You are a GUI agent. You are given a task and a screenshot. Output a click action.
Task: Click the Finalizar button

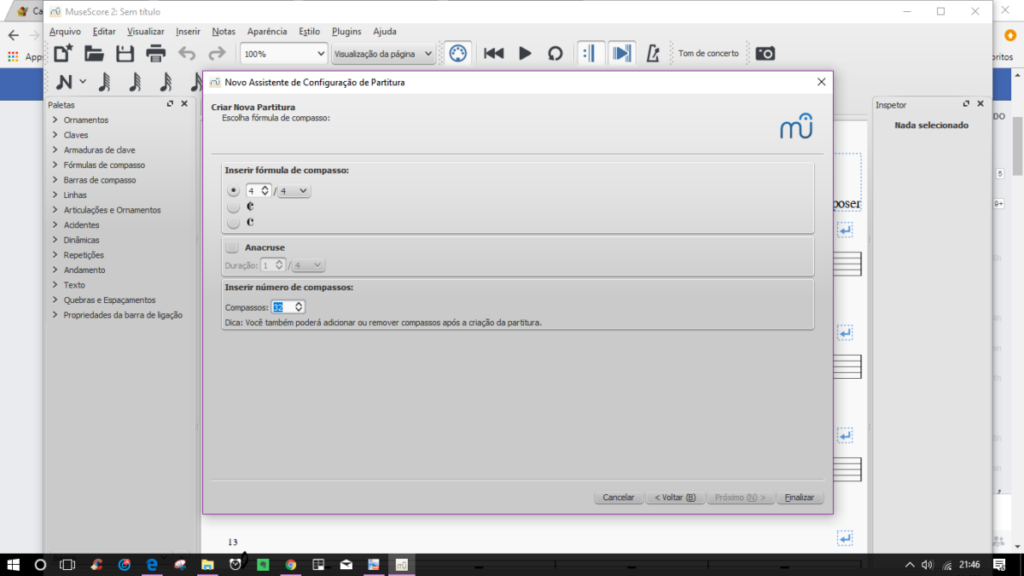[799, 497]
